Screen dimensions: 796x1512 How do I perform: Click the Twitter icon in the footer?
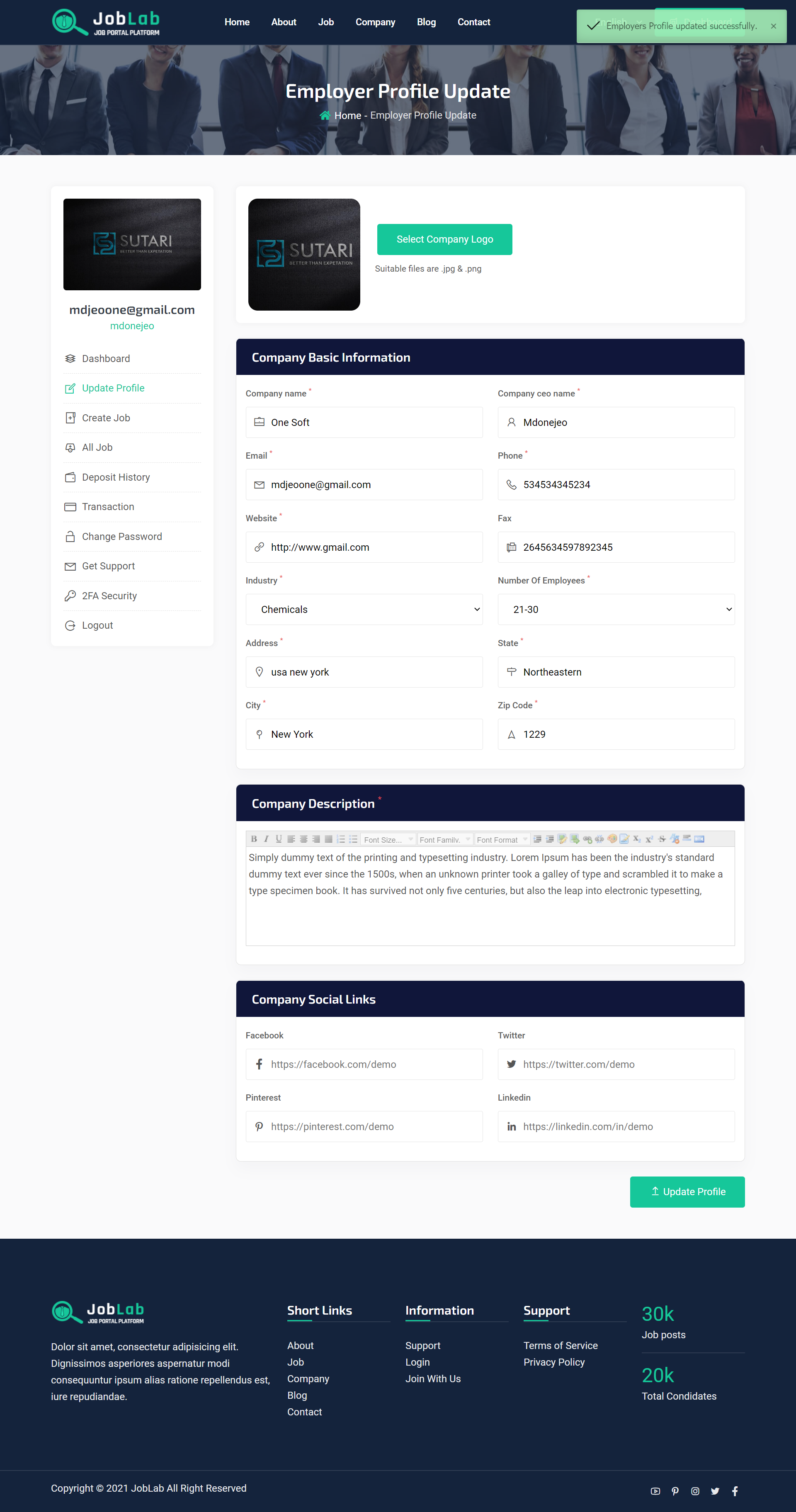click(715, 1491)
